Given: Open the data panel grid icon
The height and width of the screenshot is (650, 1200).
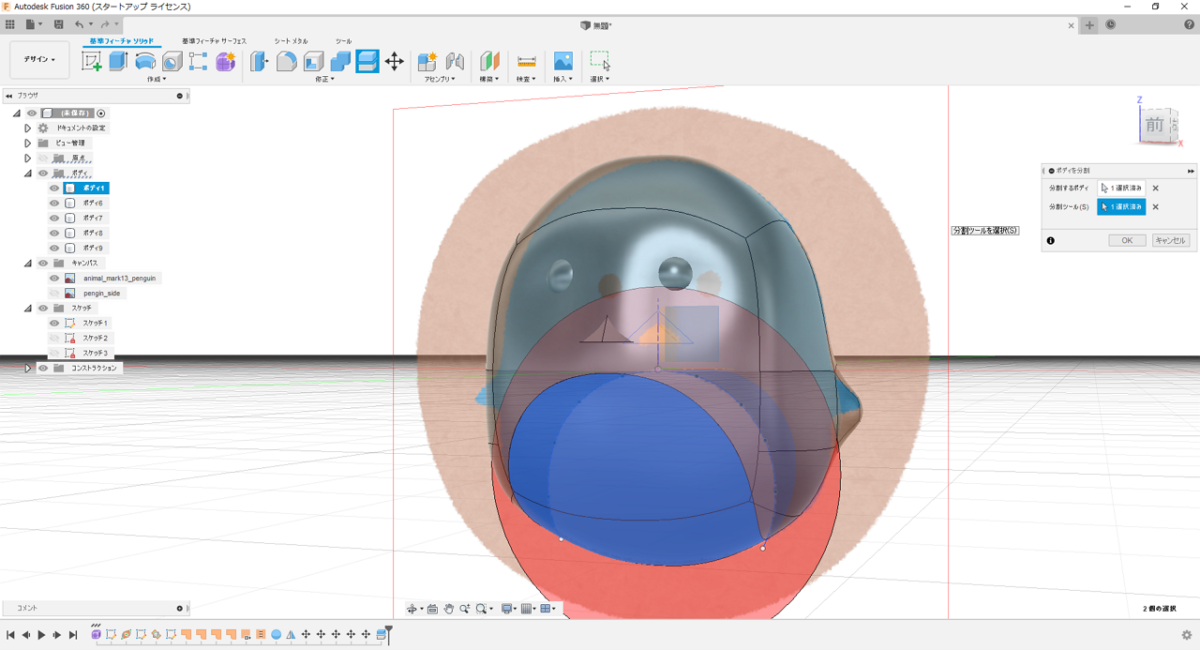Looking at the screenshot, I should pos(10,24).
